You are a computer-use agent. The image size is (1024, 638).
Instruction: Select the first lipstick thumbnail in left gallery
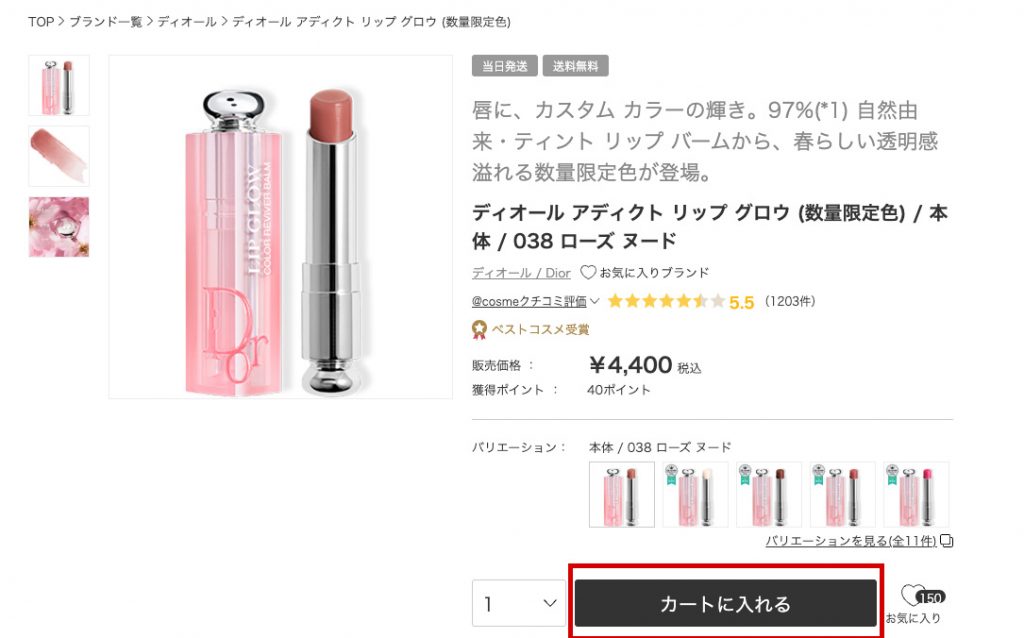click(x=58, y=85)
